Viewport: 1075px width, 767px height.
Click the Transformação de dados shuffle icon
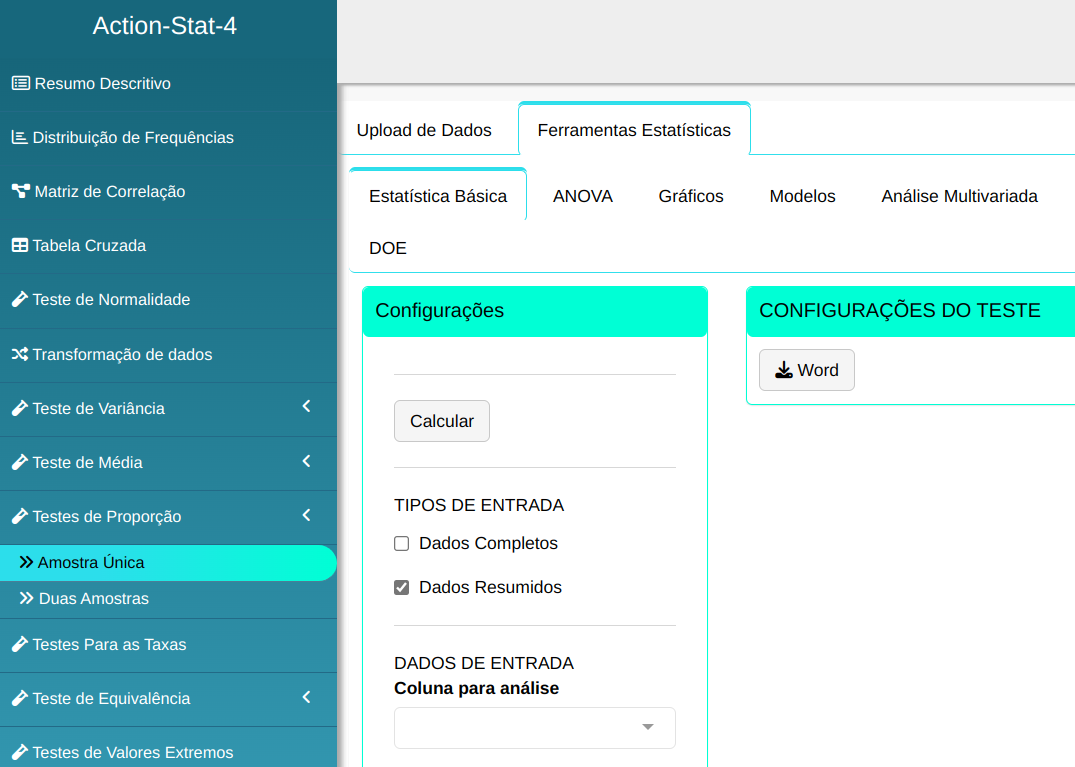19,354
